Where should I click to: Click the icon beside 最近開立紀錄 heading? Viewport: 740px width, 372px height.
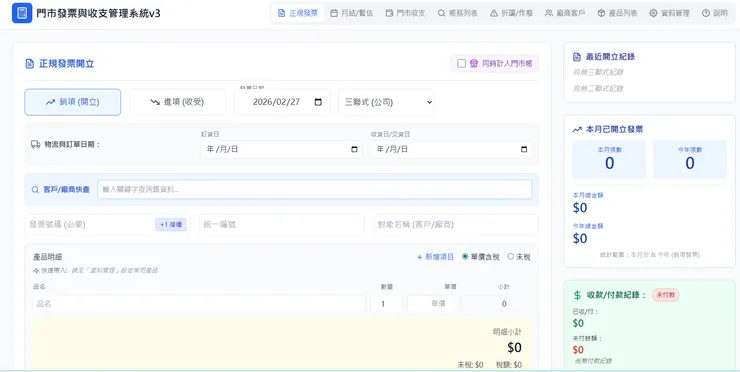click(577, 57)
